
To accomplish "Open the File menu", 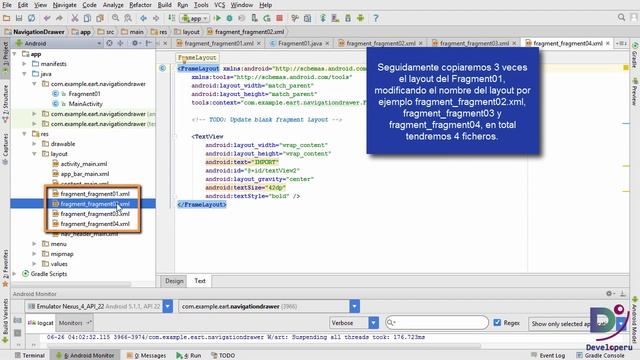I will (x=7, y=5).
